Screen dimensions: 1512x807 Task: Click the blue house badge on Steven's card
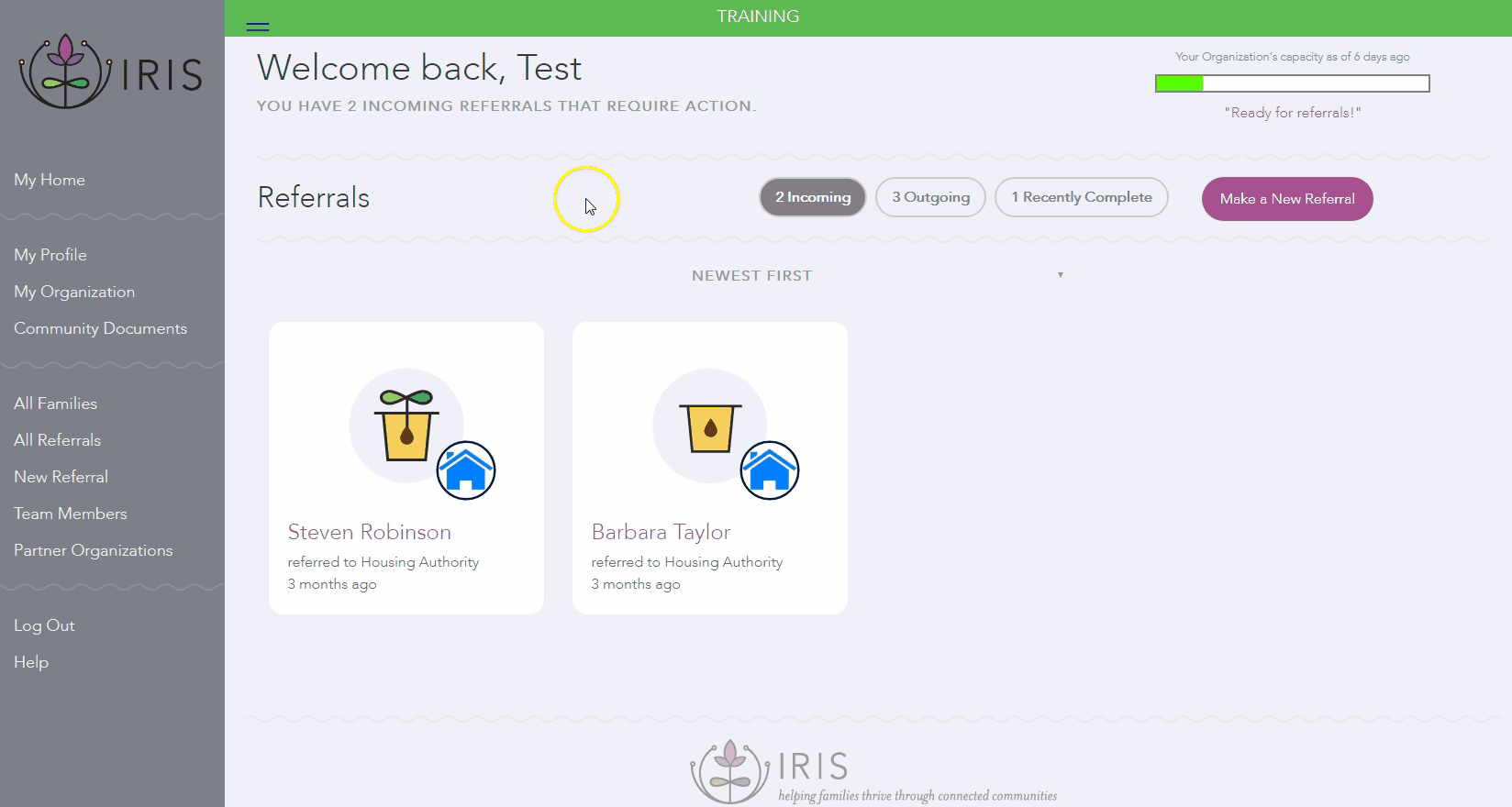pyautogui.click(x=466, y=470)
